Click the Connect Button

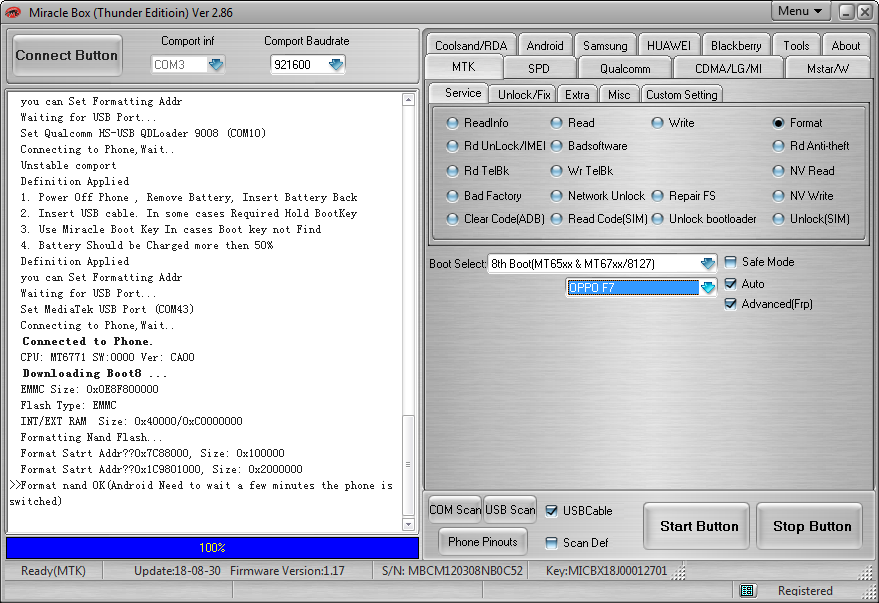67,55
